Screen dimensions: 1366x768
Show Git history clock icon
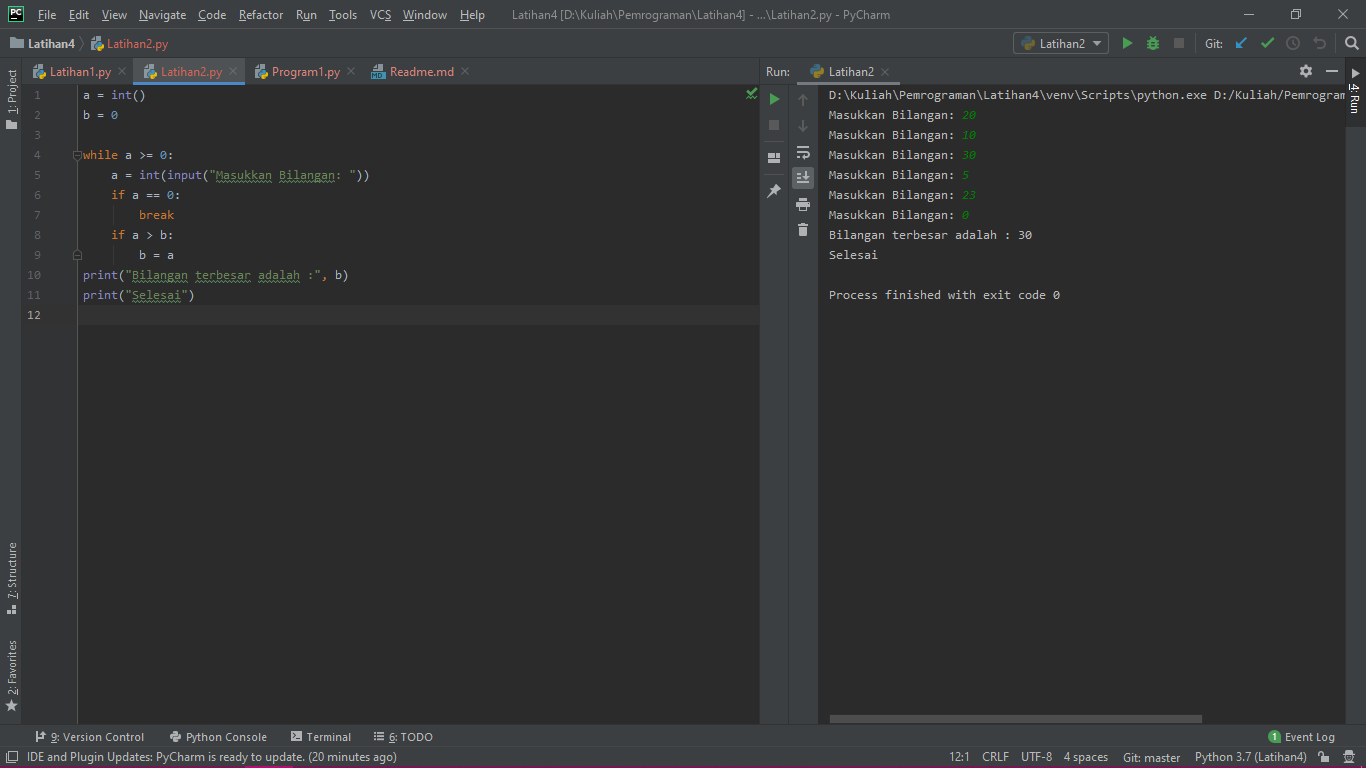click(x=1293, y=43)
